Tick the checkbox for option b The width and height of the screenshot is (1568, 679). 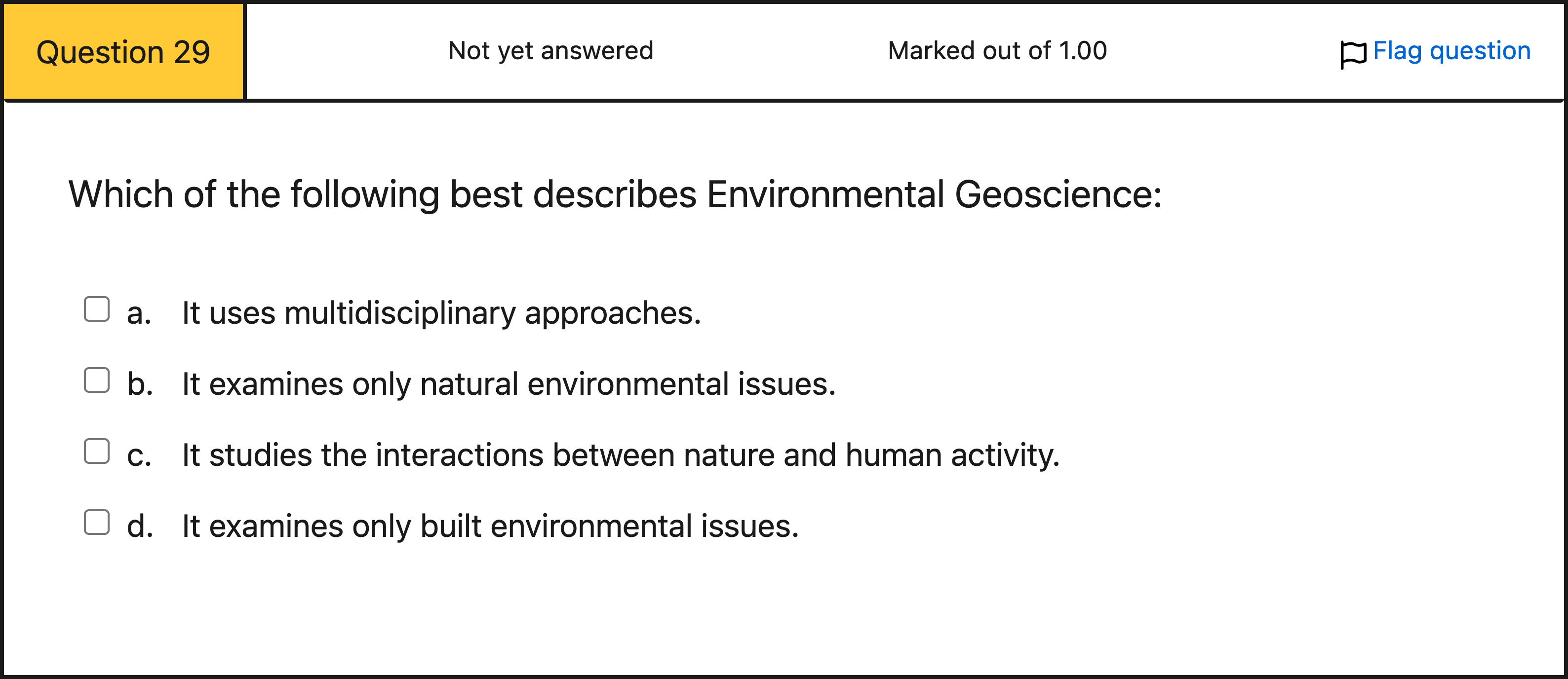[97, 380]
